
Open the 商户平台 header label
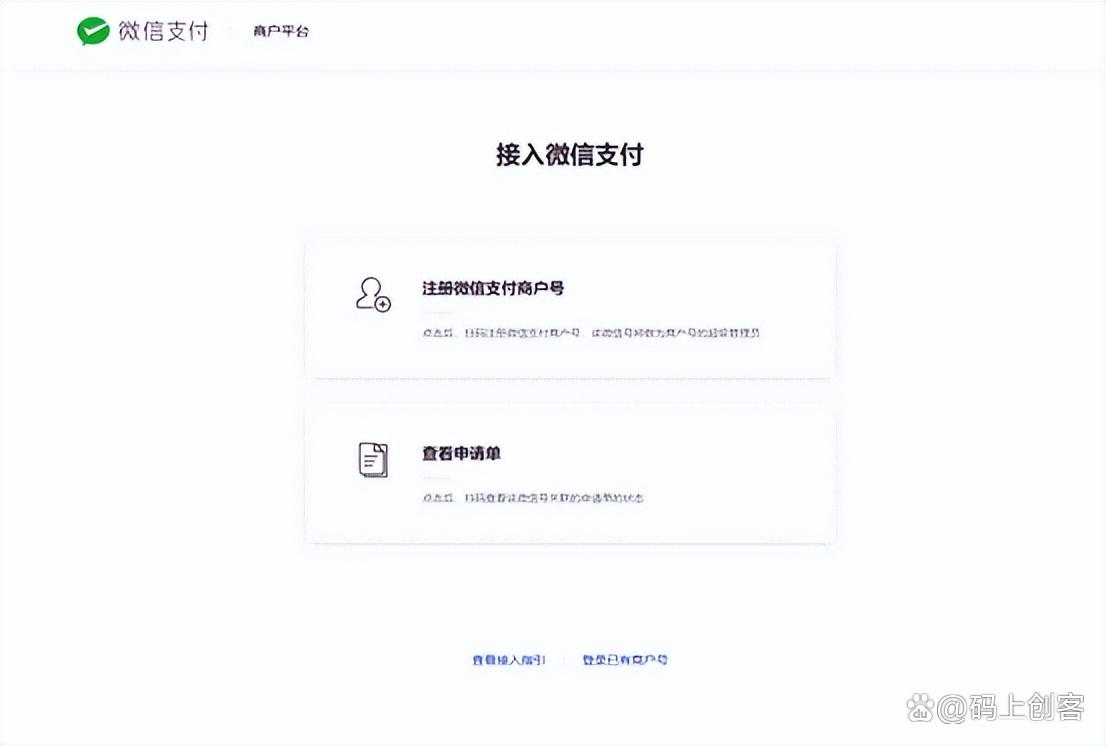point(281,31)
